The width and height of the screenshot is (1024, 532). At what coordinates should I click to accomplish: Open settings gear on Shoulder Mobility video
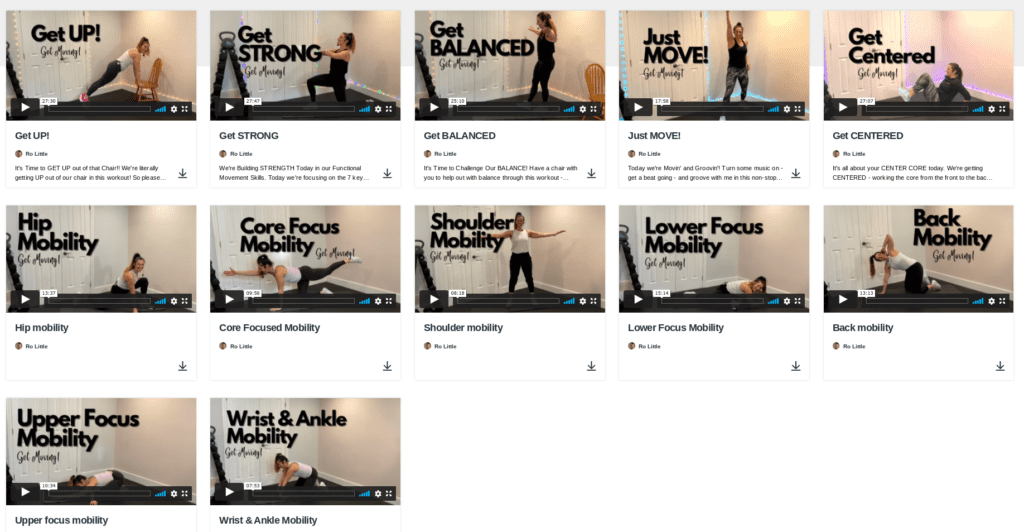[x=583, y=301]
